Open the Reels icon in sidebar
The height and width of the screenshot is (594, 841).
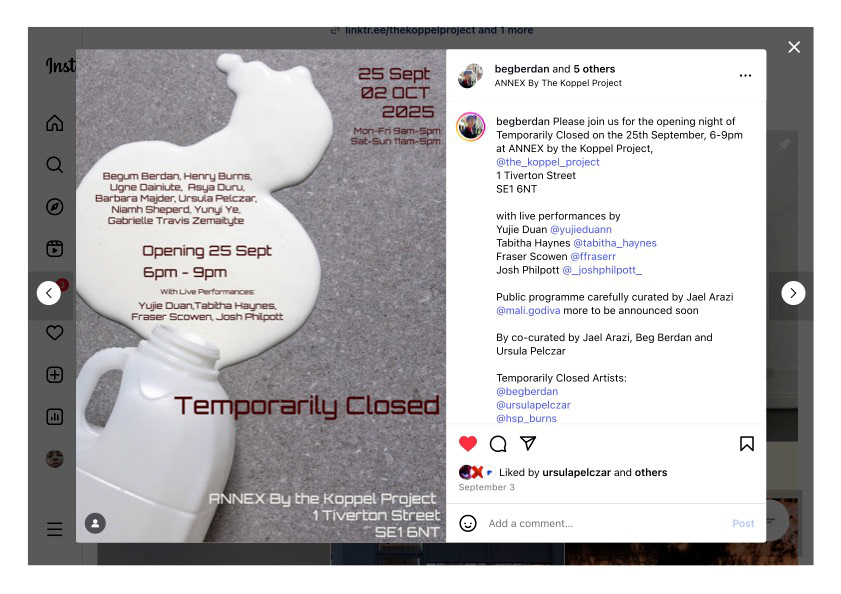[55, 248]
